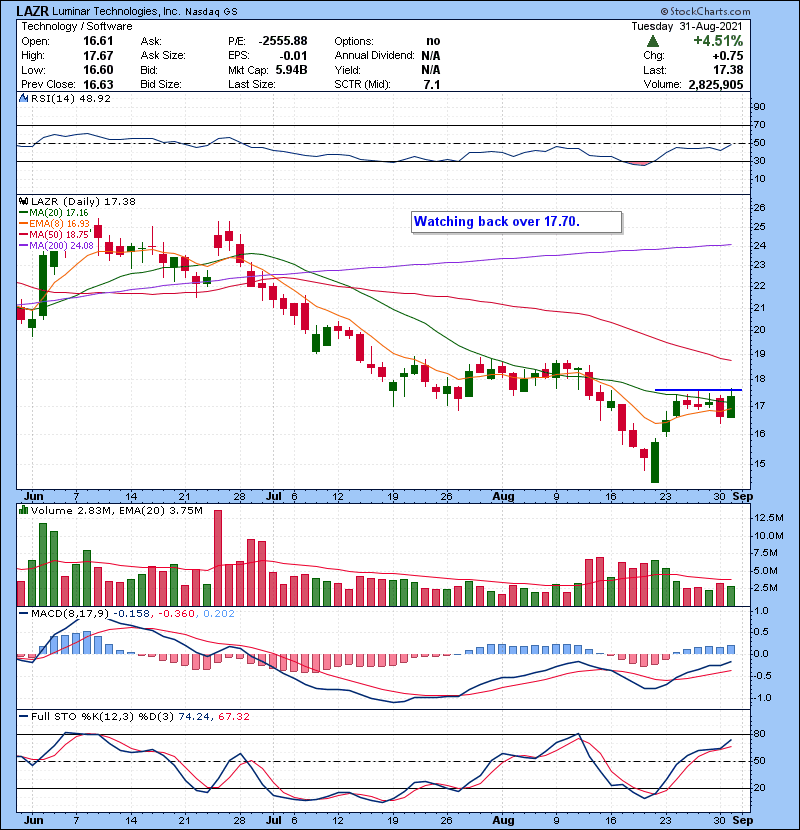The height and width of the screenshot is (830, 800).
Task: Click the MACD histogram value 0.202
Action: 219,613
